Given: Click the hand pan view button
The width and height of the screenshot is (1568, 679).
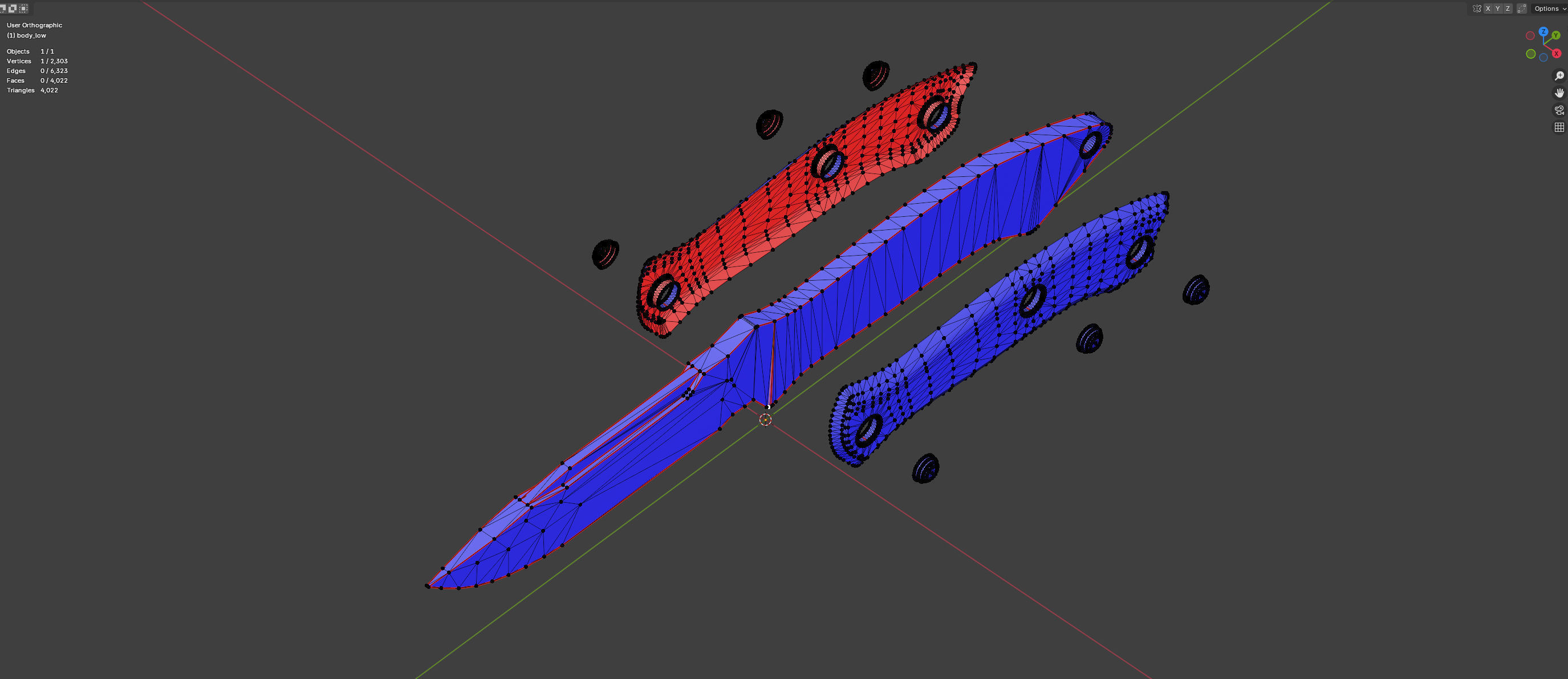Looking at the screenshot, I should (x=1559, y=92).
